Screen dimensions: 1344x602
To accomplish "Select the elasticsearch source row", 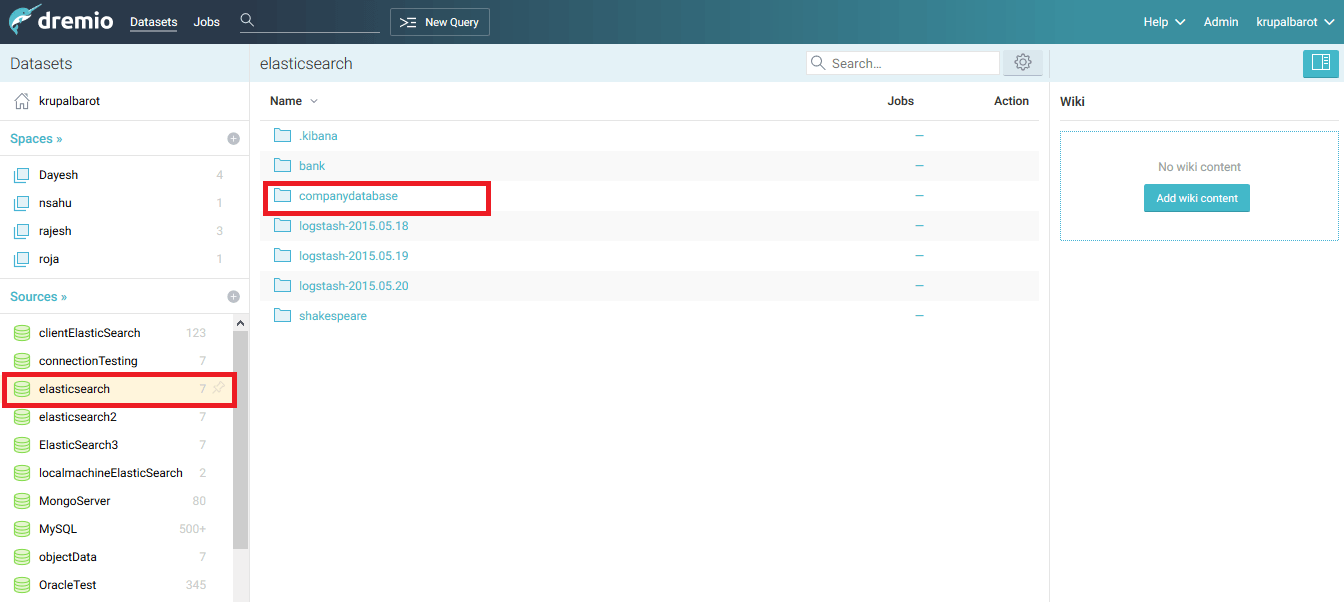I will [117, 389].
